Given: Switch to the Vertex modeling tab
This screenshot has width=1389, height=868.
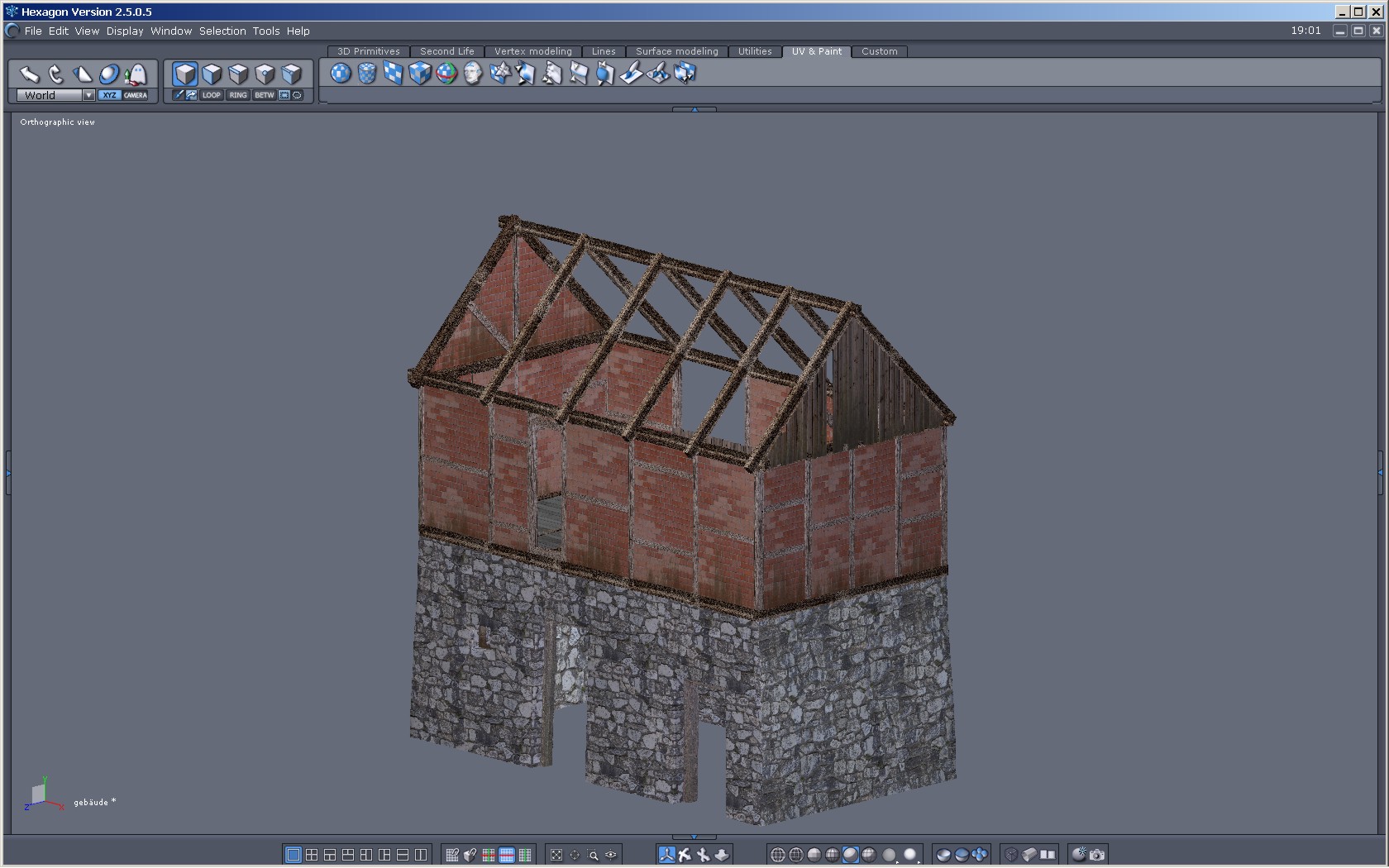Looking at the screenshot, I should pyautogui.click(x=532, y=51).
